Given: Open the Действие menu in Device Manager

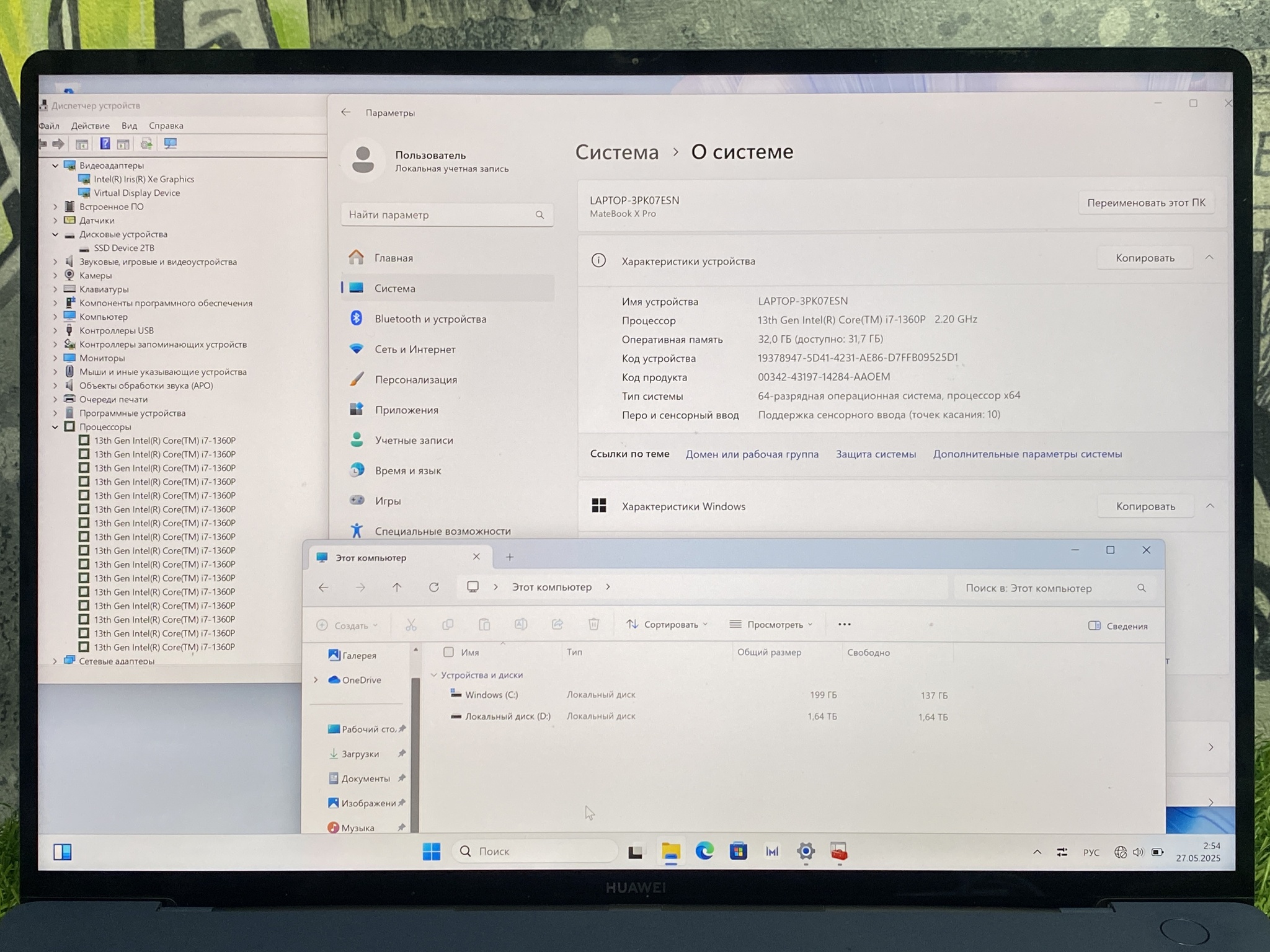Looking at the screenshot, I should click(90, 126).
